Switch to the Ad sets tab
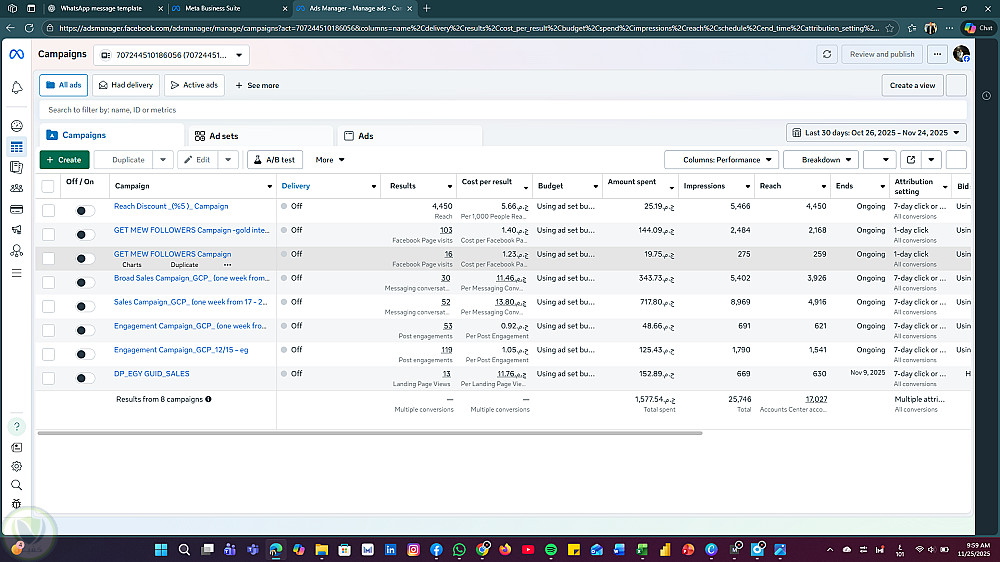This screenshot has height=562, width=1000. (260, 136)
